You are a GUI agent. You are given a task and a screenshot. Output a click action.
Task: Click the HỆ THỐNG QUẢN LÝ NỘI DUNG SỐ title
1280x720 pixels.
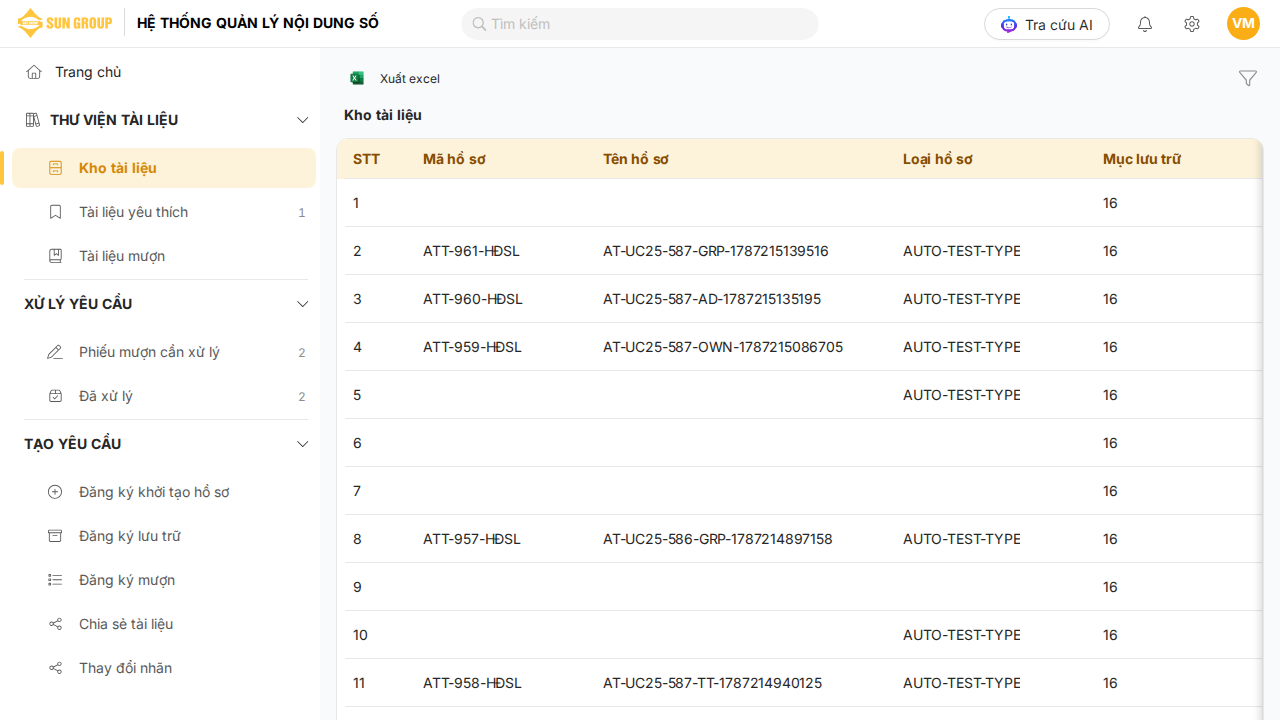click(x=258, y=23)
